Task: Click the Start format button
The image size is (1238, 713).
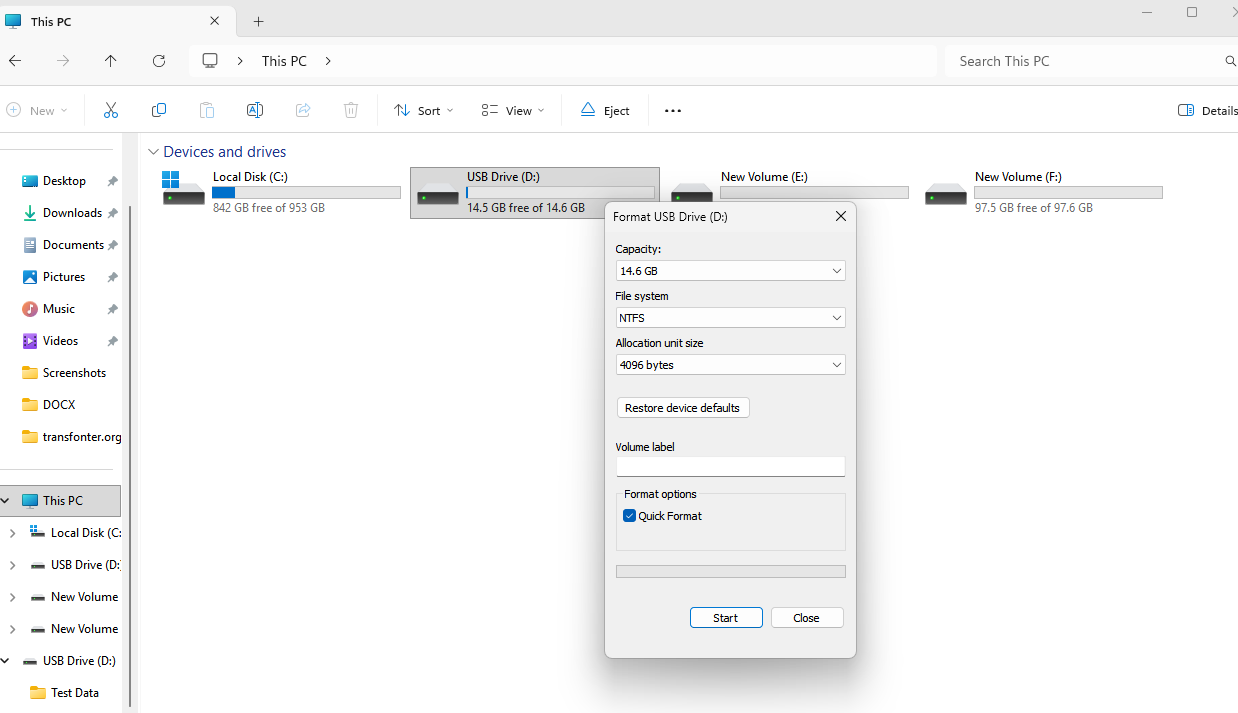Action: tap(726, 618)
